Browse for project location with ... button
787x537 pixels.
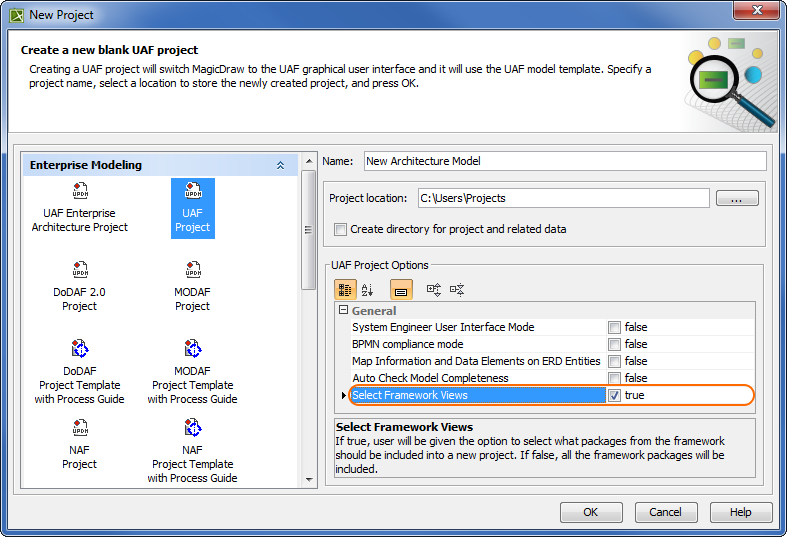pyautogui.click(x=736, y=198)
